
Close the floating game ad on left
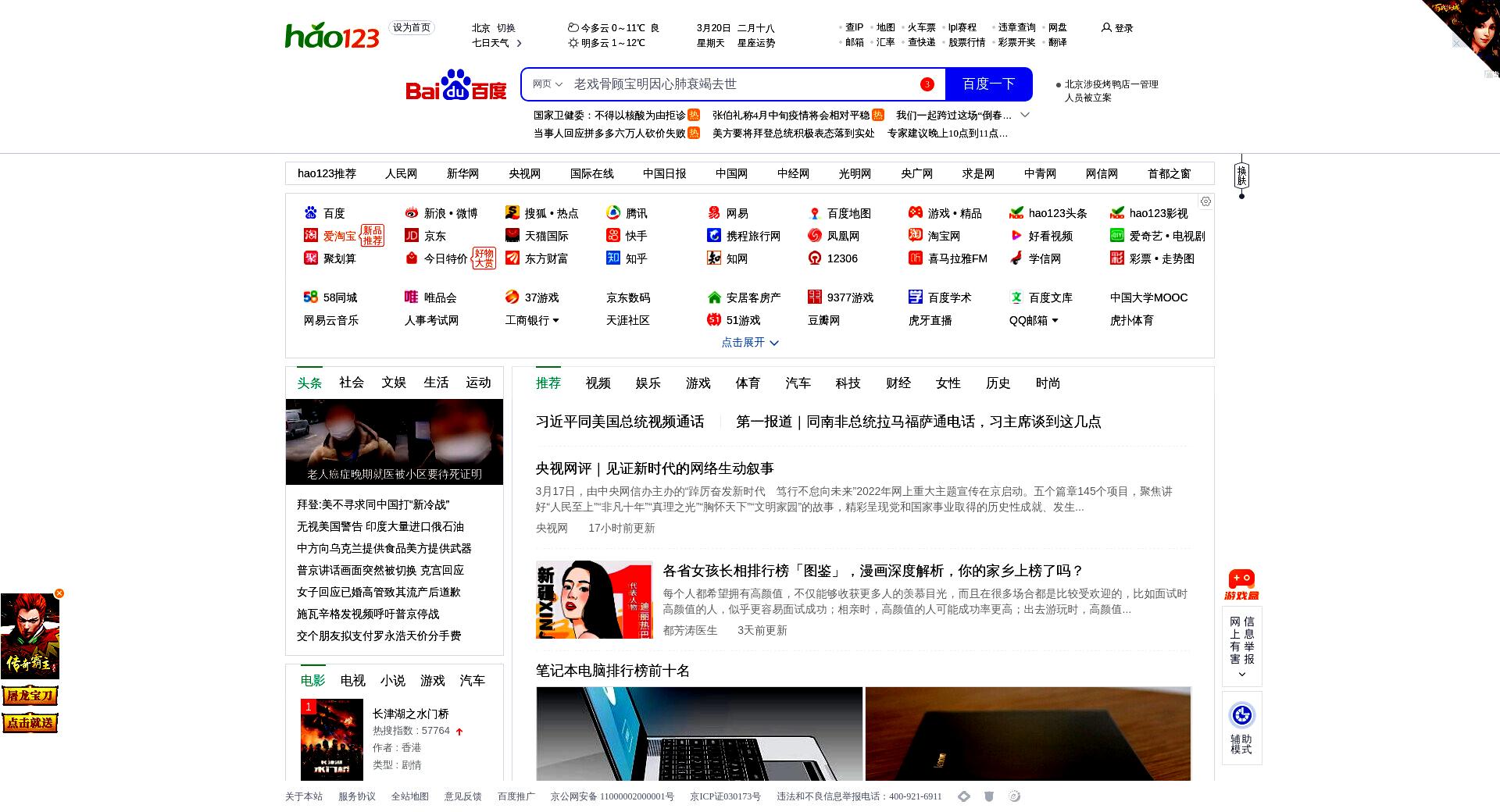[59, 593]
